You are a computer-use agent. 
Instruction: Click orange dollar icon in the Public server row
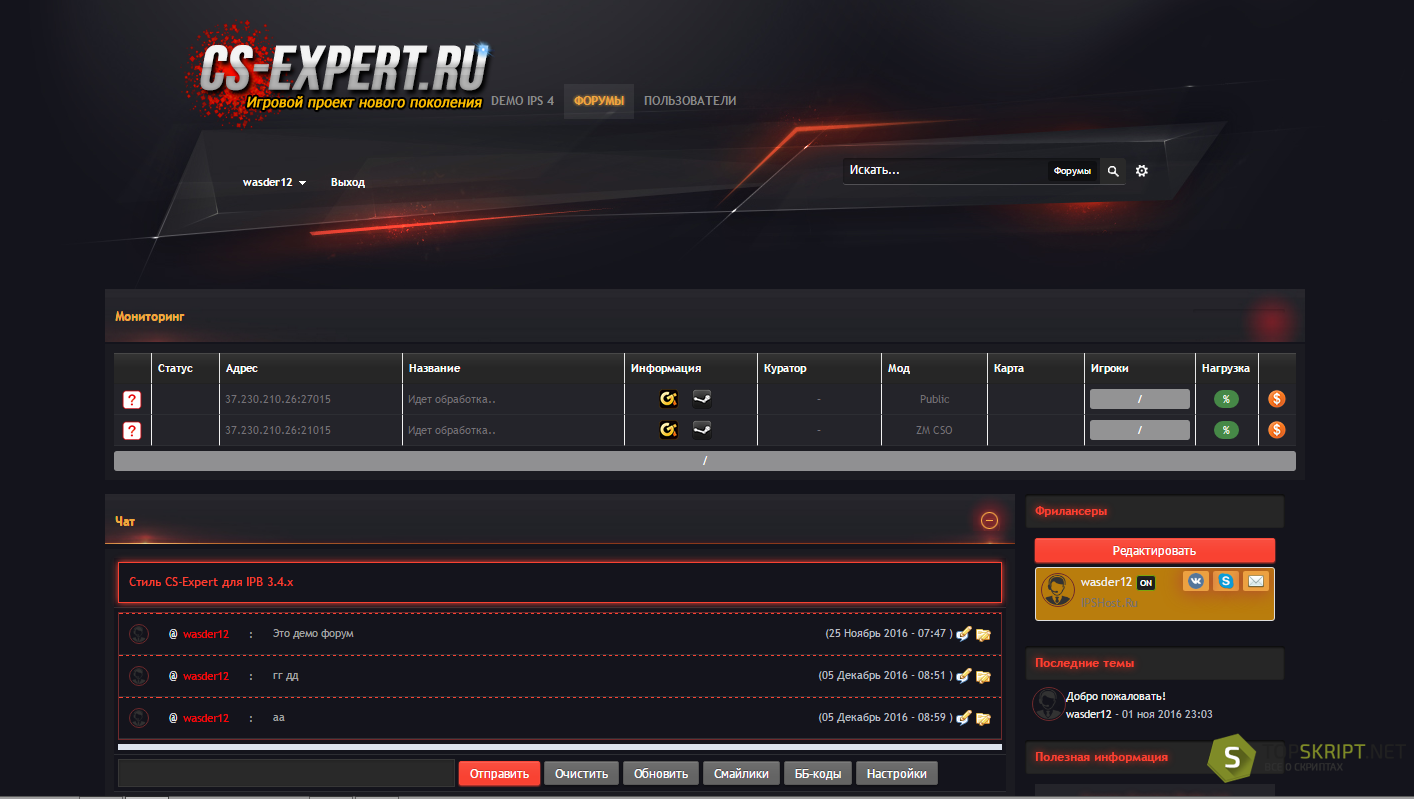coord(1277,399)
